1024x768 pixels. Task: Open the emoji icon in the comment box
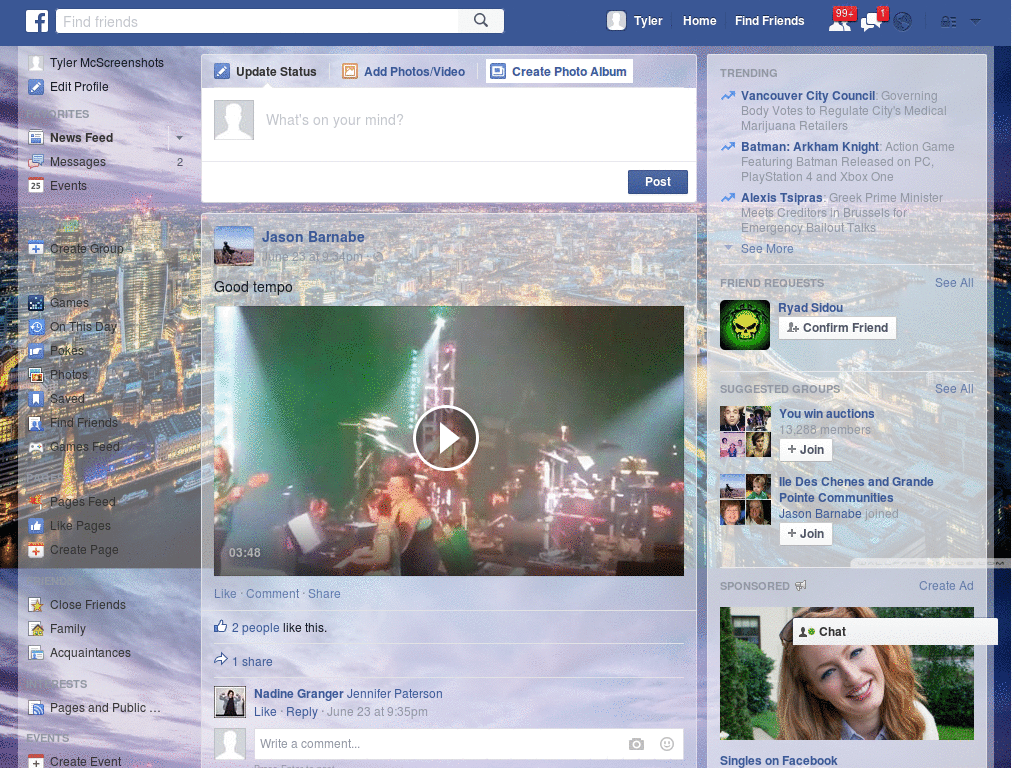pyautogui.click(x=666, y=744)
